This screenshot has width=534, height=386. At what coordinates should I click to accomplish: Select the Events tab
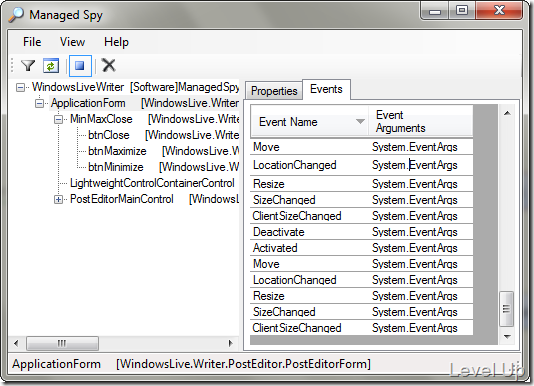tap(326, 89)
